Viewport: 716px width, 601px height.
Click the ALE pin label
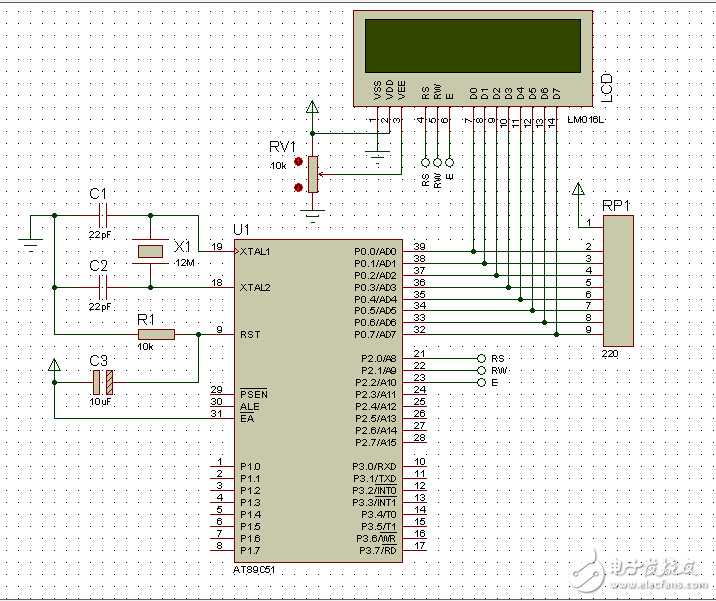(x=249, y=406)
